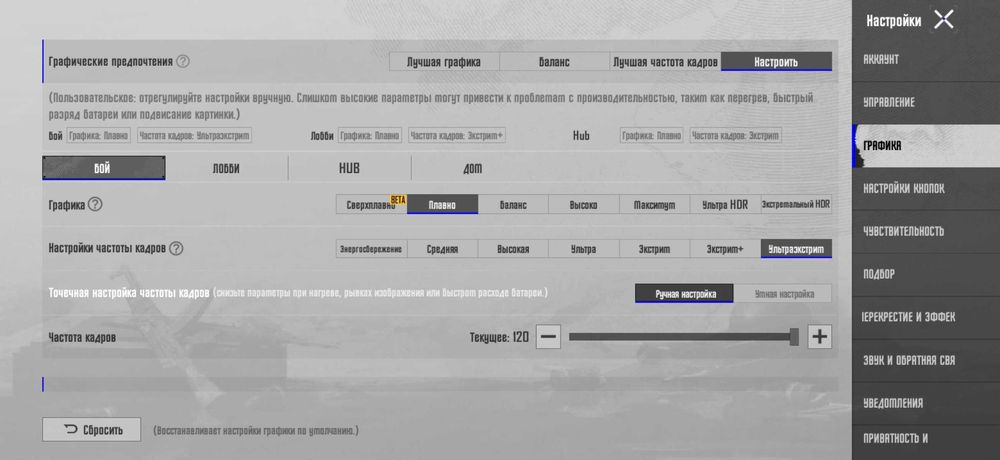
Task: Select Лучшая частота кадров preset
Action: click(665, 62)
